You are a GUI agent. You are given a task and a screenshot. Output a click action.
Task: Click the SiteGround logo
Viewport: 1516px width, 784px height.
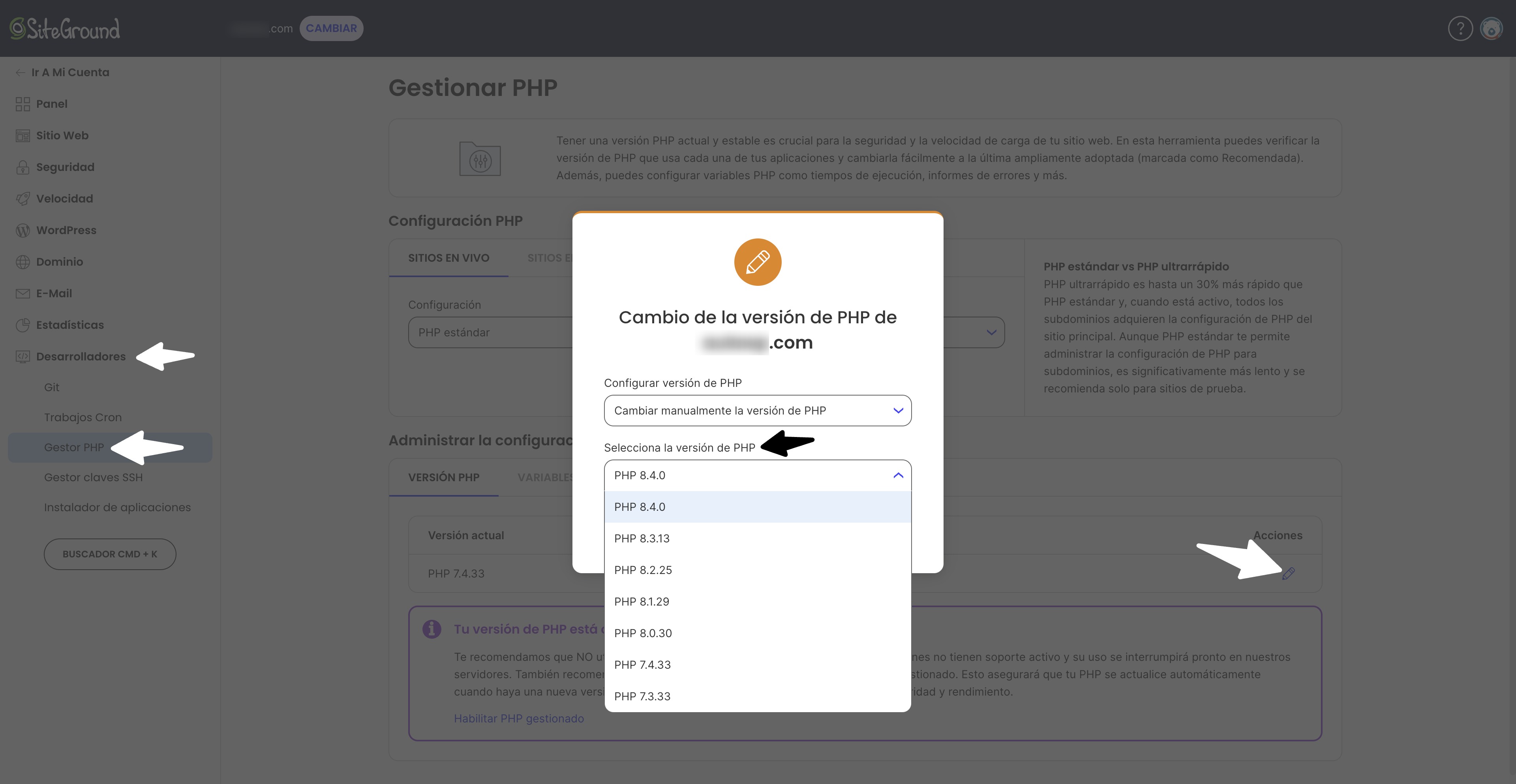click(65, 28)
